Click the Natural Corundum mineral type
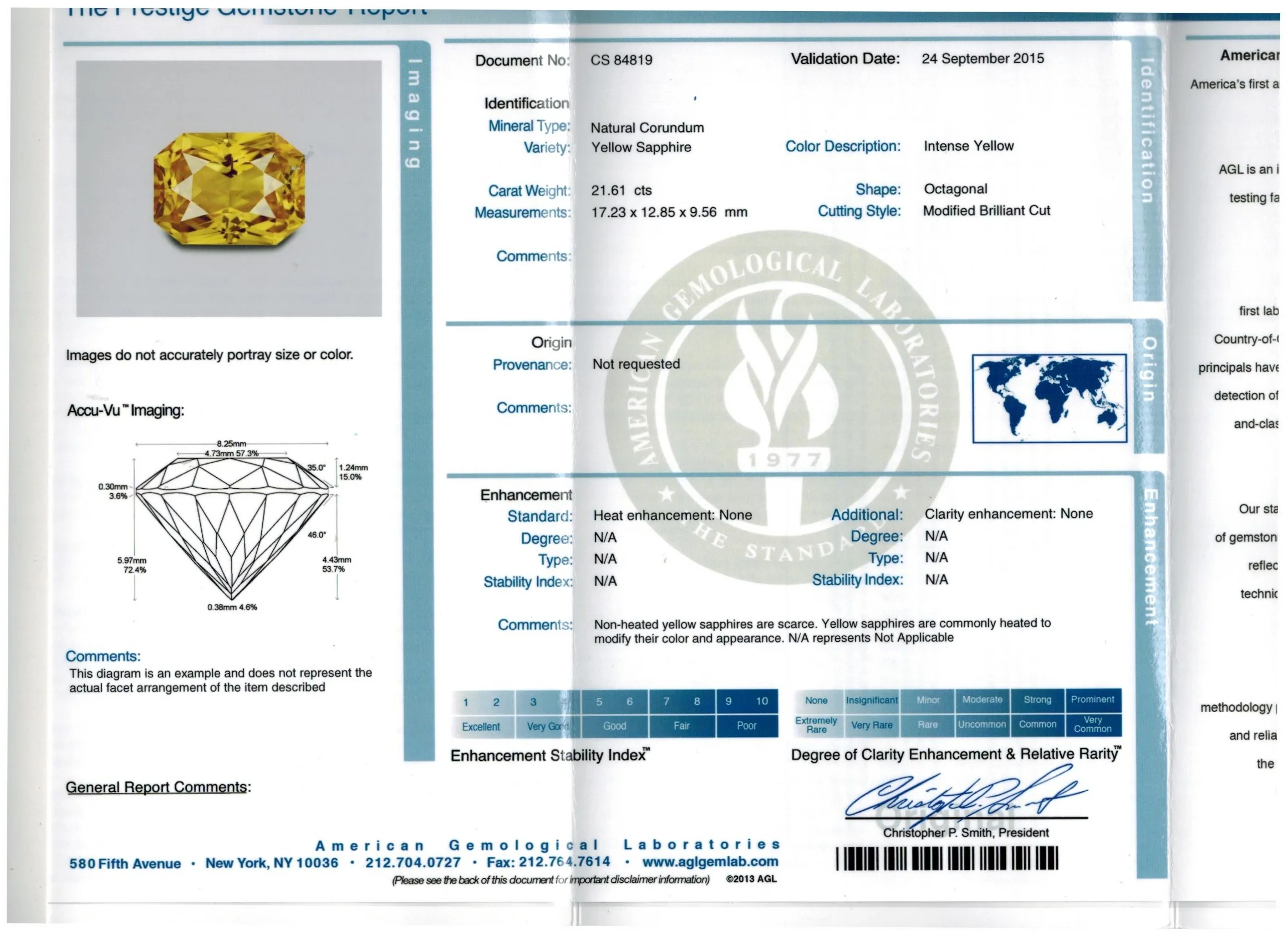 point(647,127)
